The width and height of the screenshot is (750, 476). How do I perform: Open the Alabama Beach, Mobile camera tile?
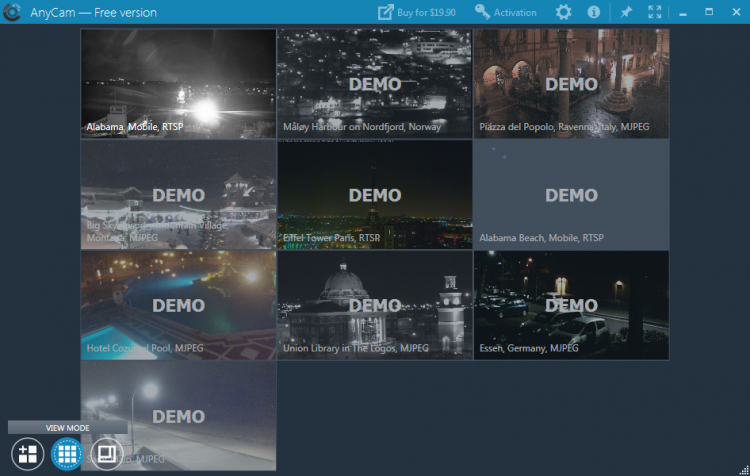572,195
